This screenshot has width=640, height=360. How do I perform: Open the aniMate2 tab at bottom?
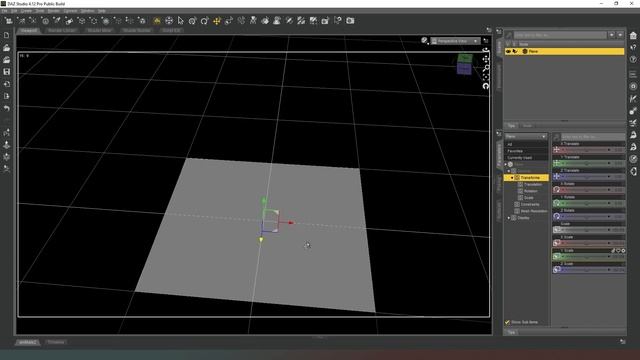click(28, 342)
